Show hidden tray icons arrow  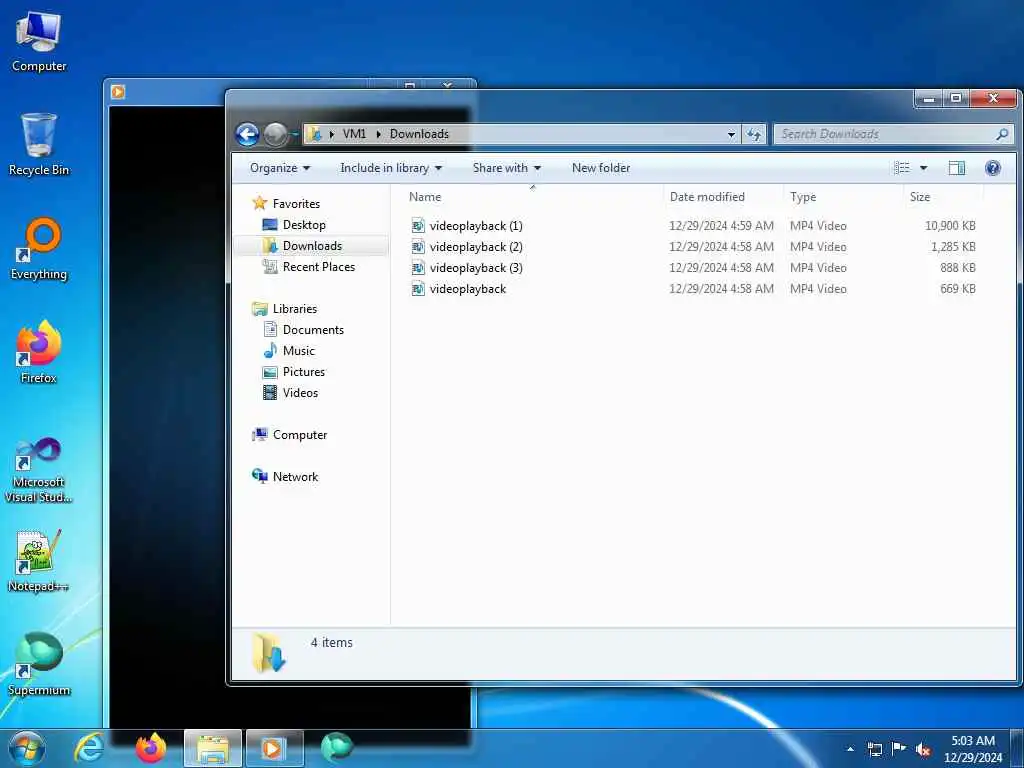(x=850, y=749)
